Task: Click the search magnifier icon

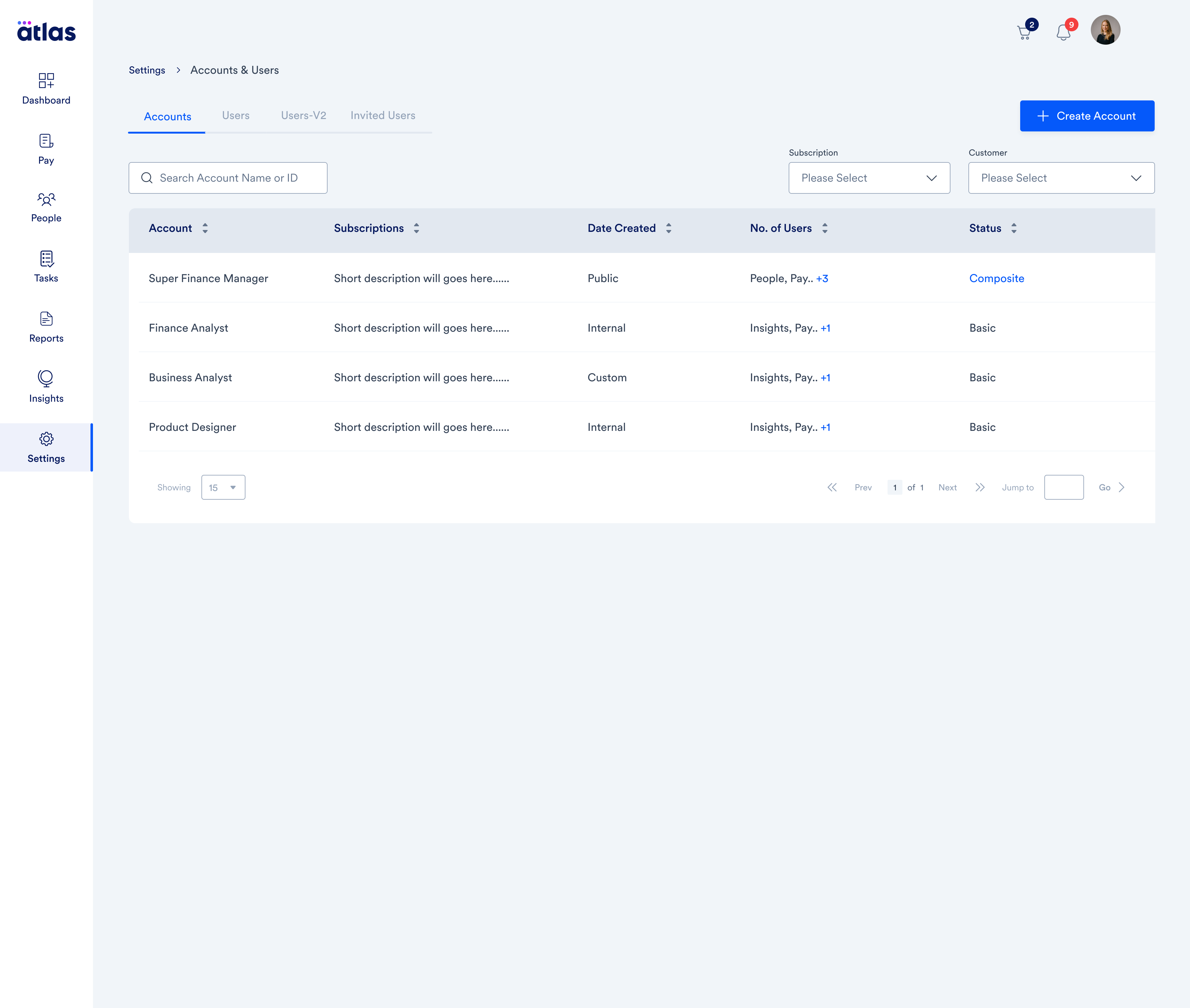Action: (x=147, y=178)
